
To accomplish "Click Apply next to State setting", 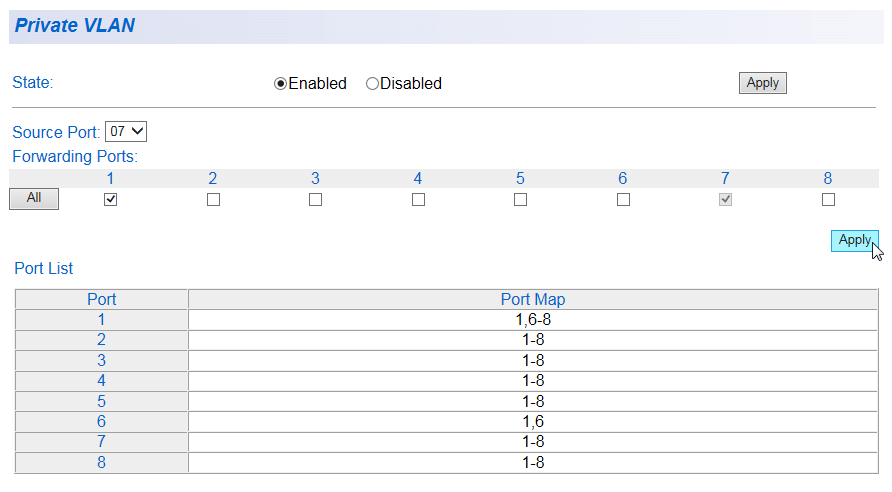I will coord(762,83).
